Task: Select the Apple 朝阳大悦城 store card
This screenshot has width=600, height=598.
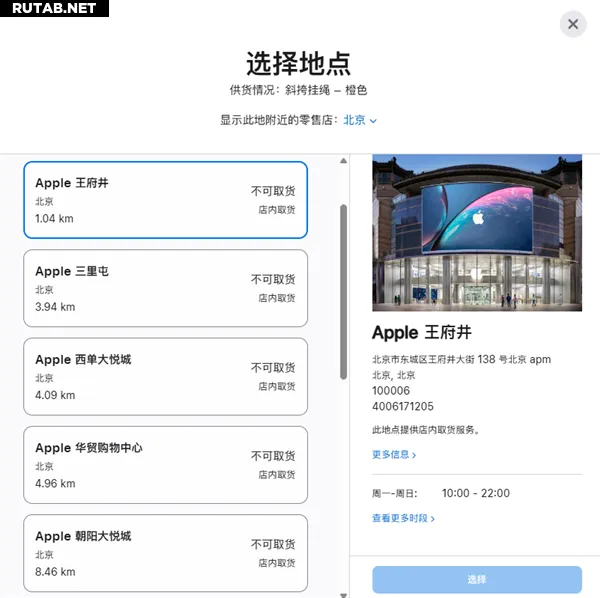Action: pos(165,553)
